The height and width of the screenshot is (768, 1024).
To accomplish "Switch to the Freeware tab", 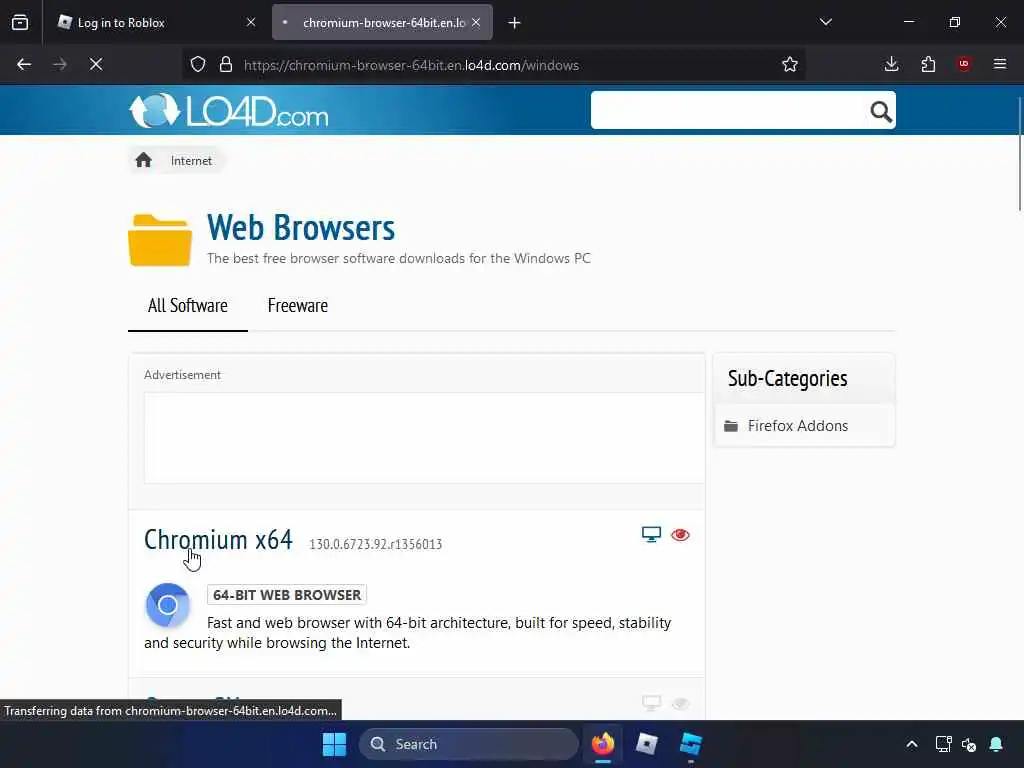I will pyautogui.click(x=298, y=306).
